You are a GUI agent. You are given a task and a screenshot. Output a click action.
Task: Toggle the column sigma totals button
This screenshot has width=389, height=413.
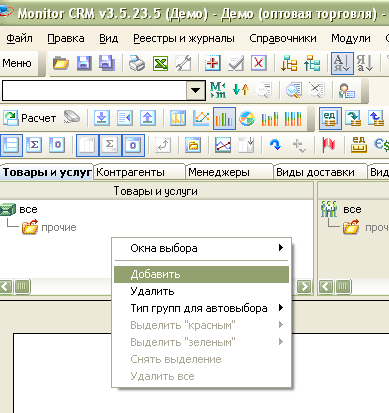(x=110, y=145)
